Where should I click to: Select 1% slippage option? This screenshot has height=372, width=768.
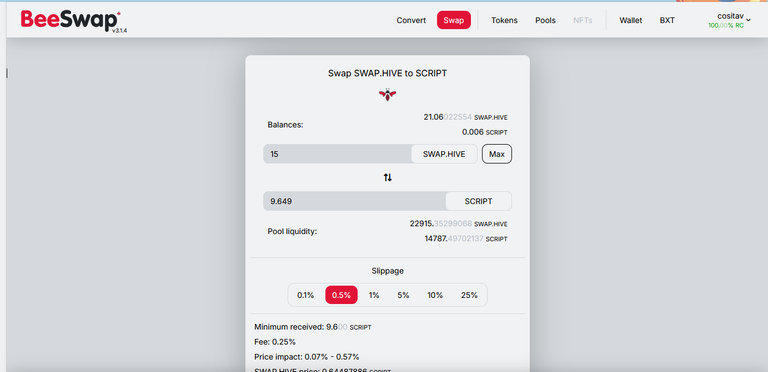click(x=374, y=295)
